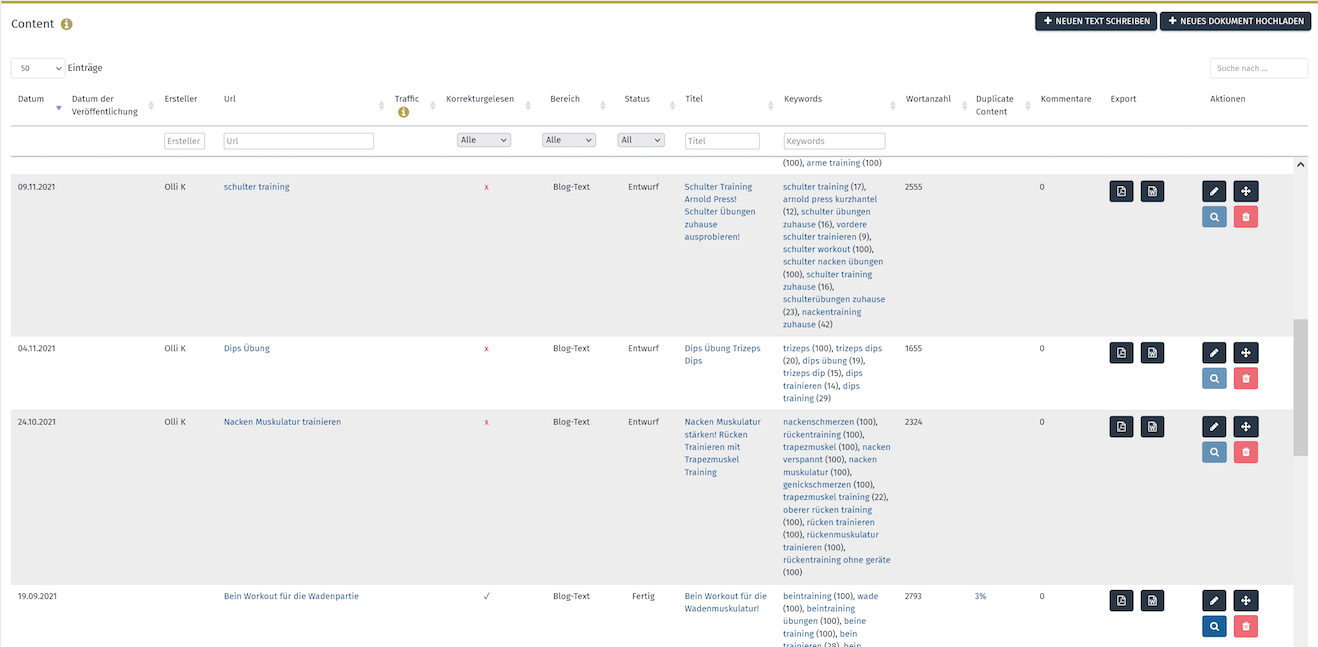Viewport: 1318px width, 647px height.
Task: Click the table's vertical scrollbar thumb
Action: (1300, 387)
